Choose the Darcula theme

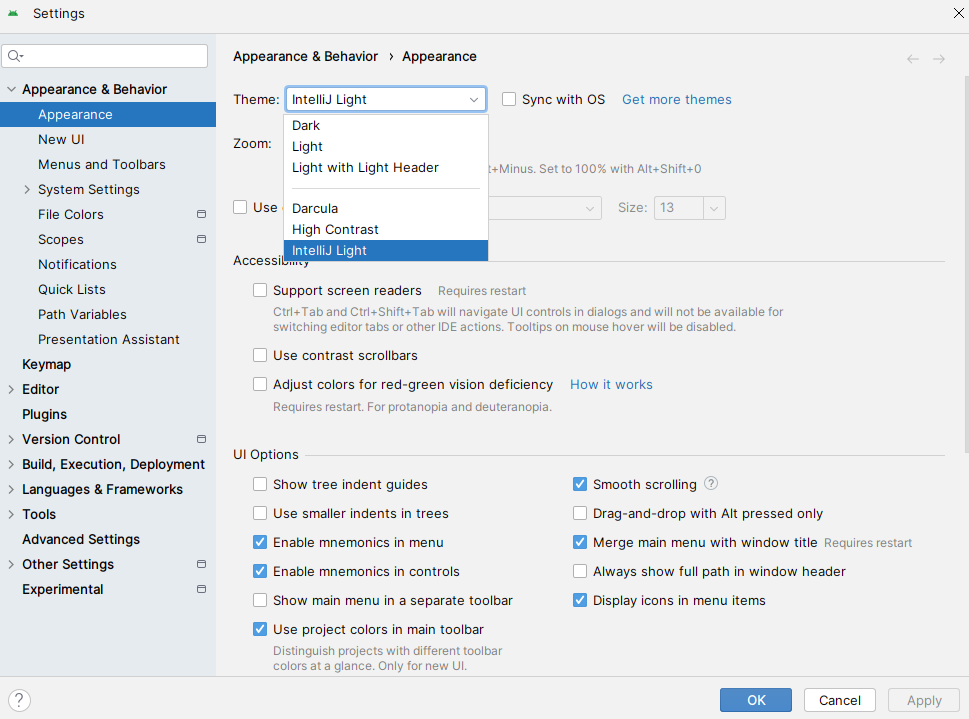pyautogui.click(x=386, y=208)
